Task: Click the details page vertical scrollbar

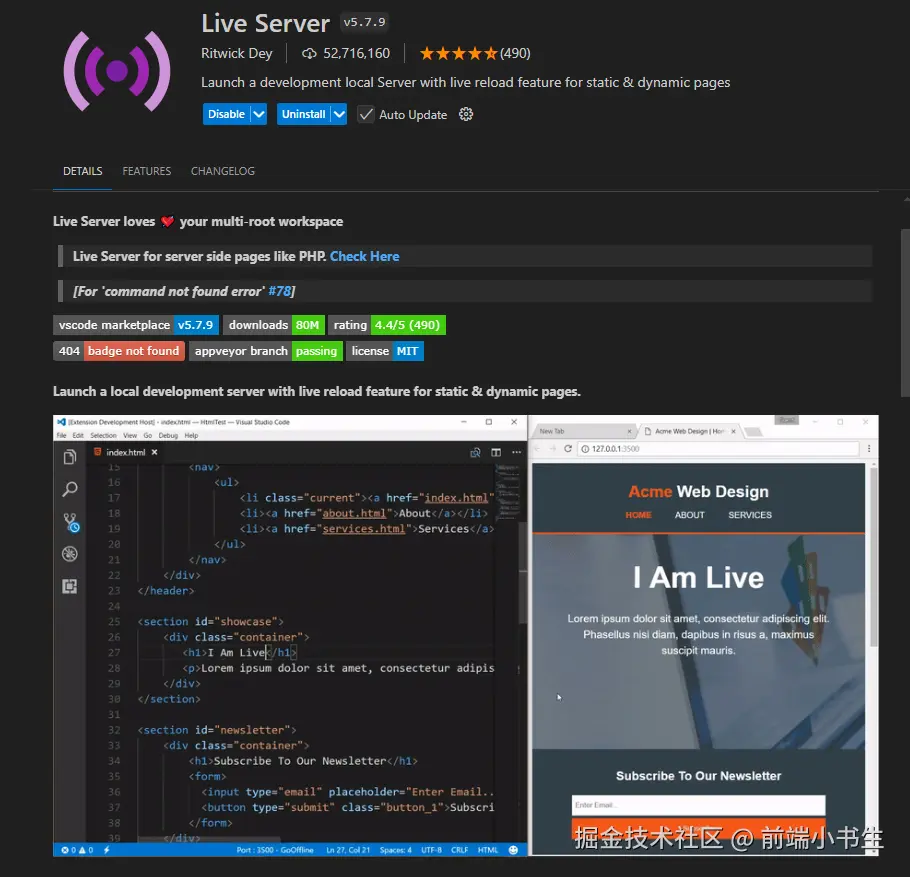Action: pyautogui.click(x=905, y=313)
